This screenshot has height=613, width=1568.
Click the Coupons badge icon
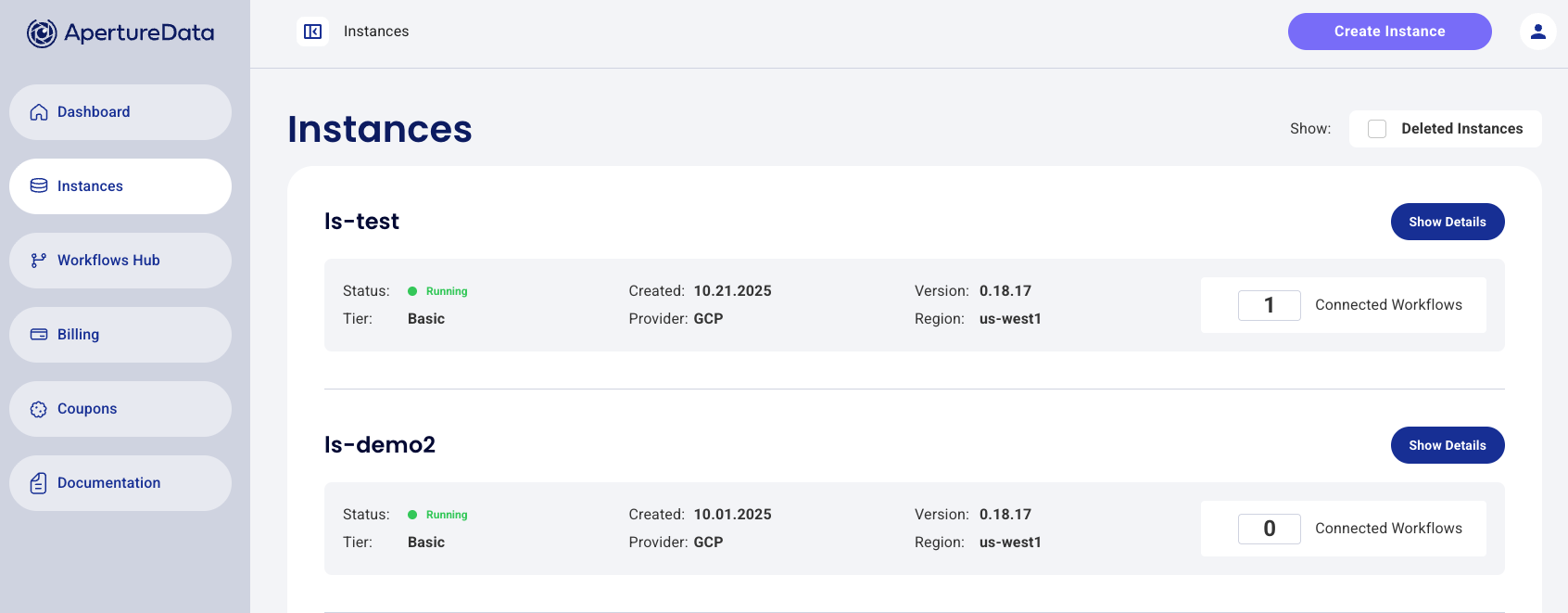(x=39, y=409)
